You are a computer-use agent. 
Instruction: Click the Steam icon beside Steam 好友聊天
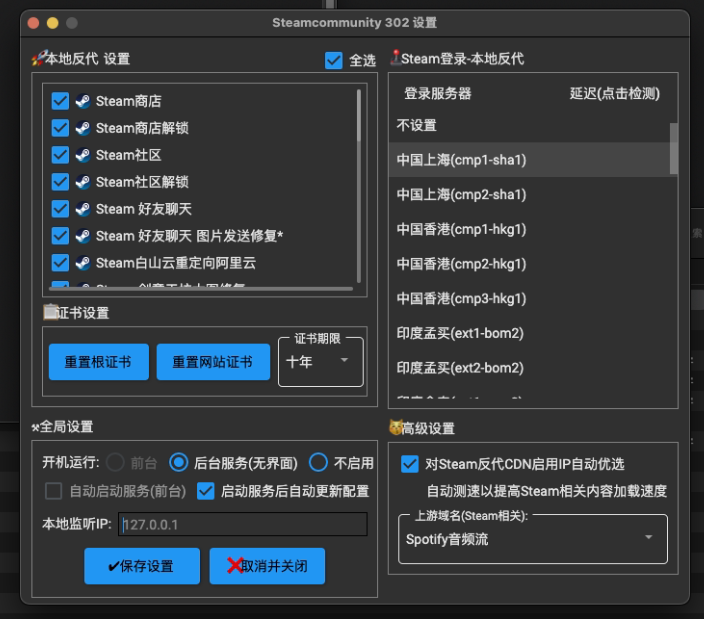[x=83, y=209]
